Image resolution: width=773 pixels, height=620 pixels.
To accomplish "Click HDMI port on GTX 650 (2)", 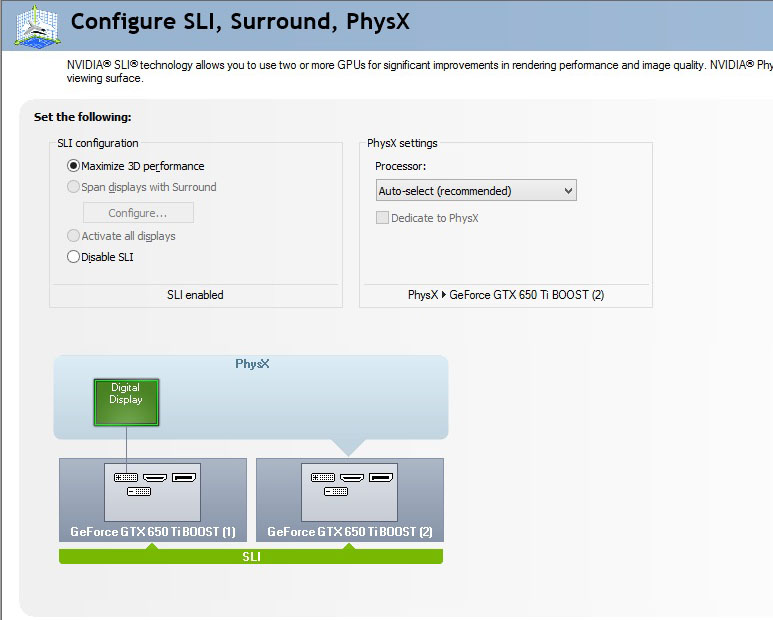I will 351,478.
